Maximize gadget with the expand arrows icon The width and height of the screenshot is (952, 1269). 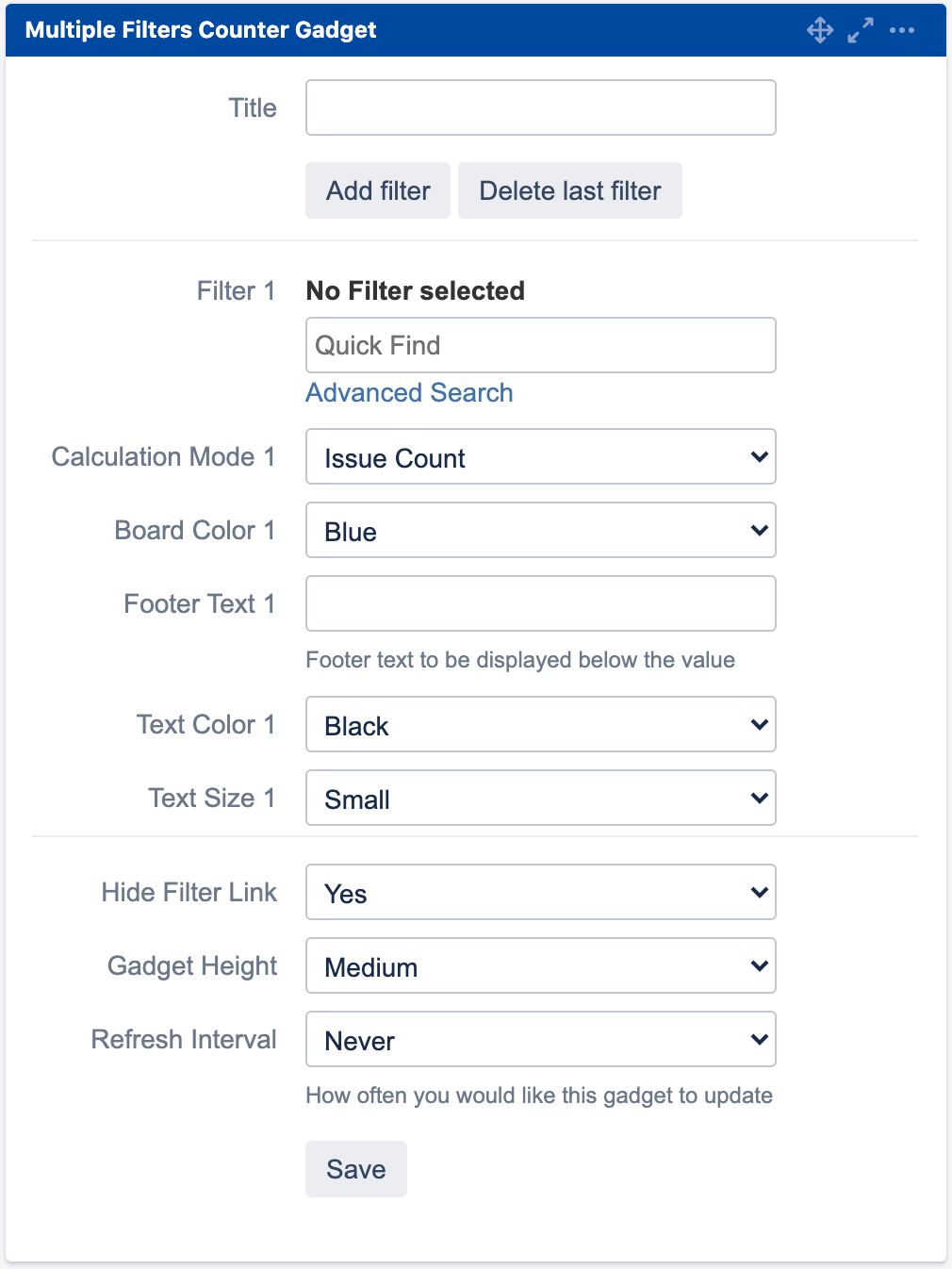point(861,30)
